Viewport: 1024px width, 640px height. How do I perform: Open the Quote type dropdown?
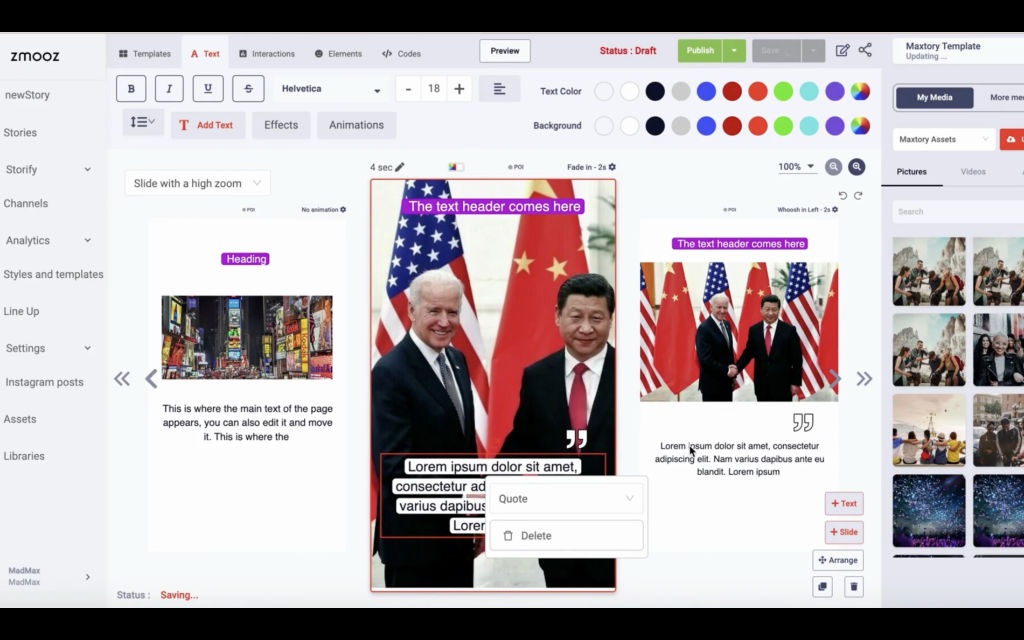point(566,498)
